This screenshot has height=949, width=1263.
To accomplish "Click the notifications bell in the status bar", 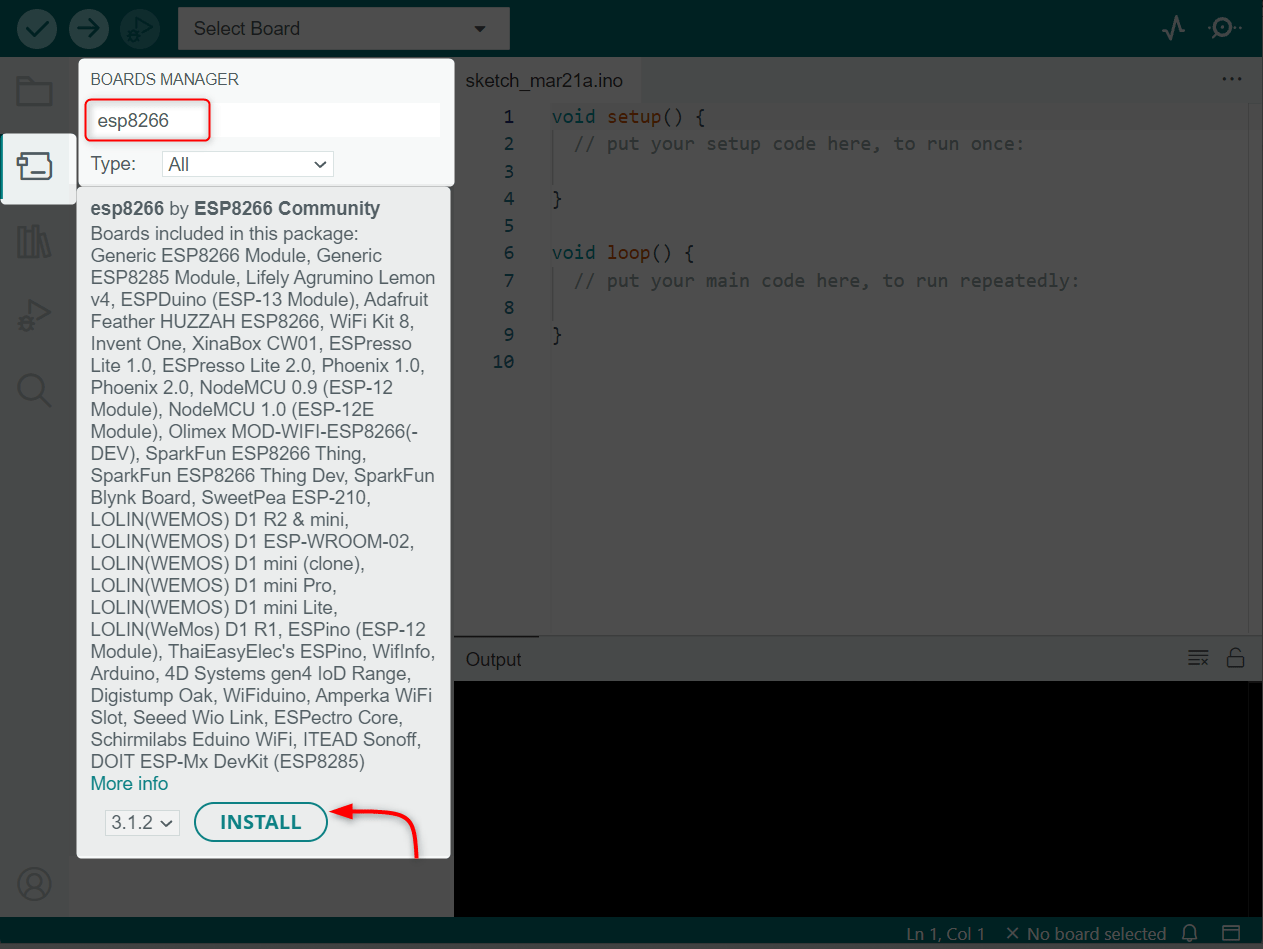I will (x=1189, y=933).
